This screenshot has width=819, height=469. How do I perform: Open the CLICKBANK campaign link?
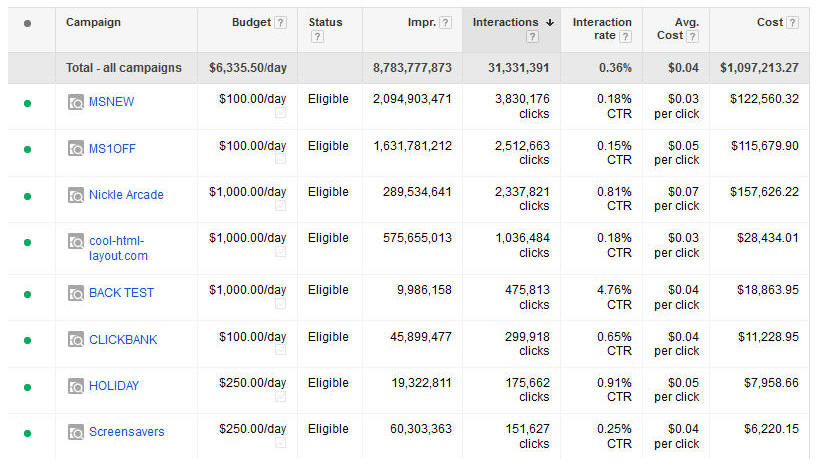click(123, 340)
